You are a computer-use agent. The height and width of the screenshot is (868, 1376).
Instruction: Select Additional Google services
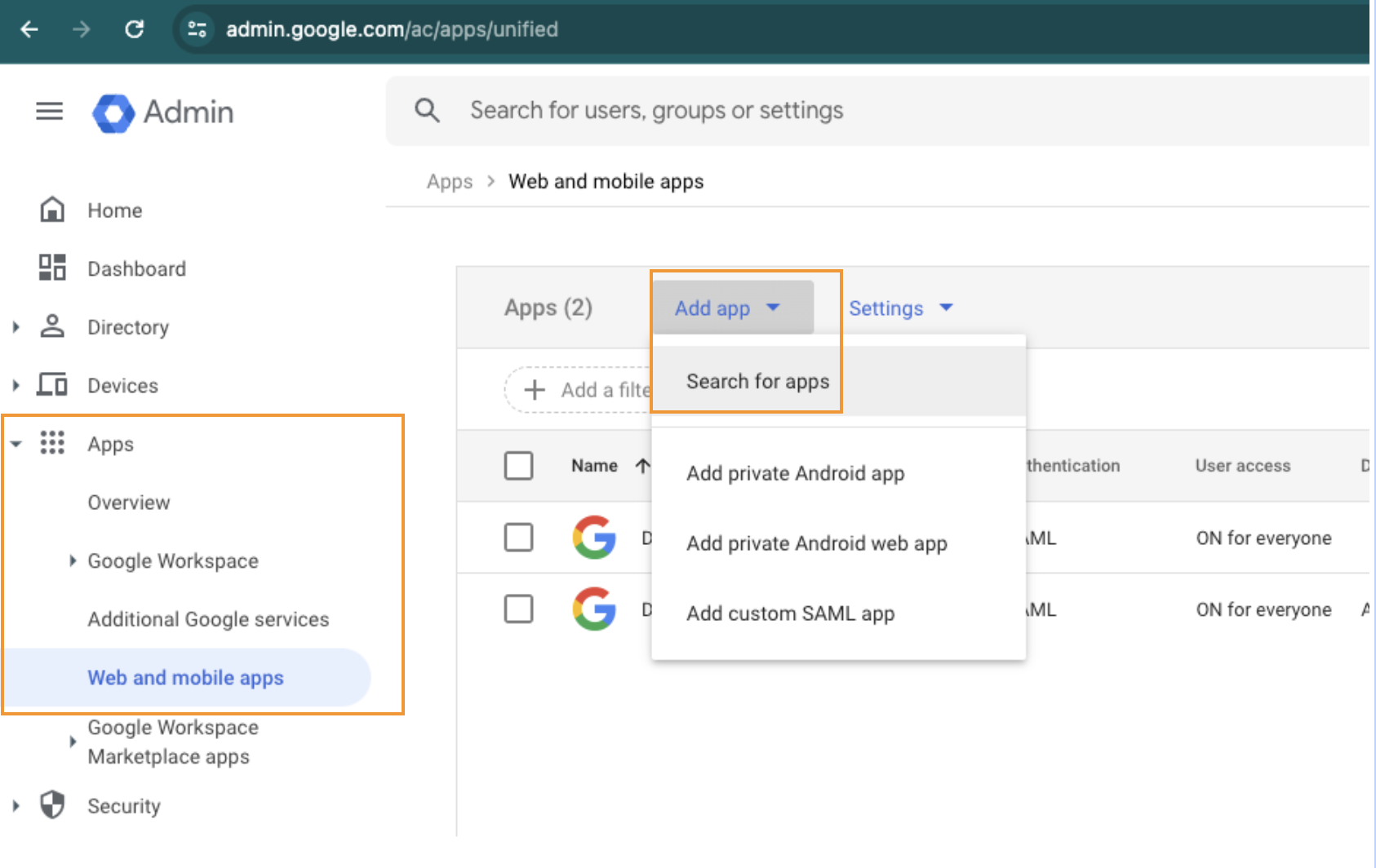coord(208,619)
